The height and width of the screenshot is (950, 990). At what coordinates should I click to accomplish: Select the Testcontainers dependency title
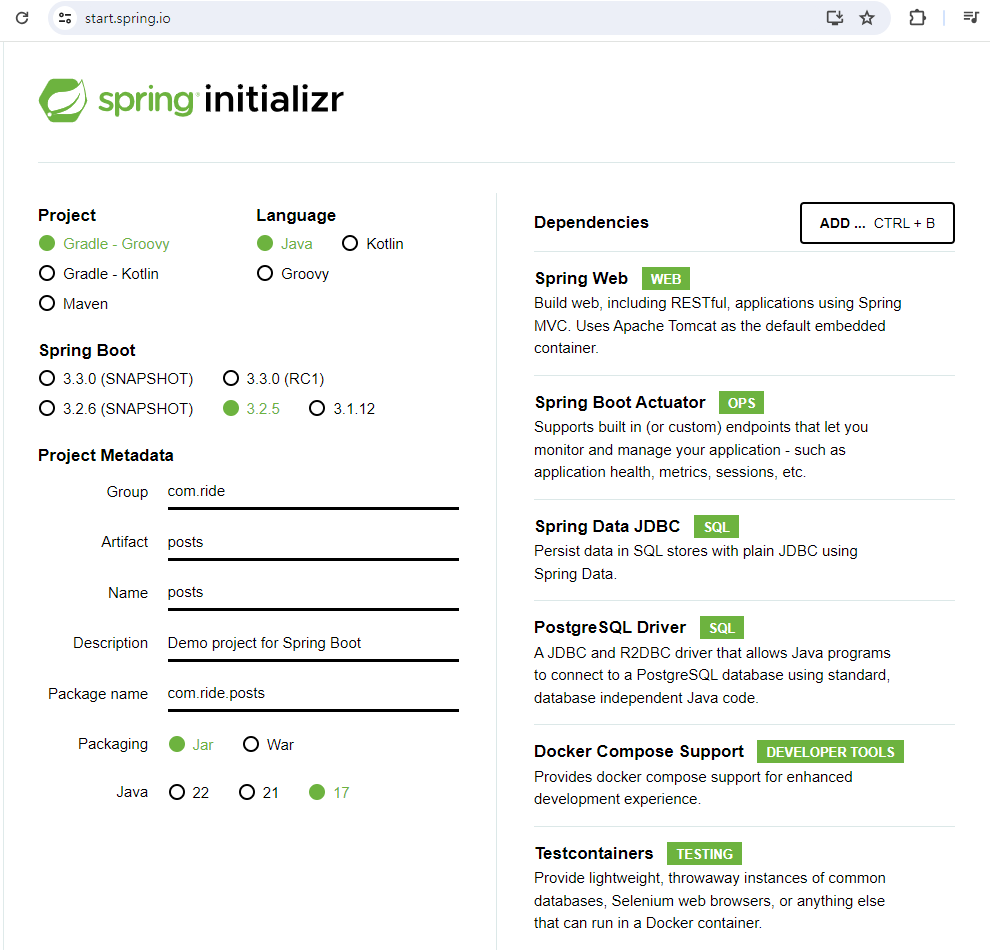point(594,853)
